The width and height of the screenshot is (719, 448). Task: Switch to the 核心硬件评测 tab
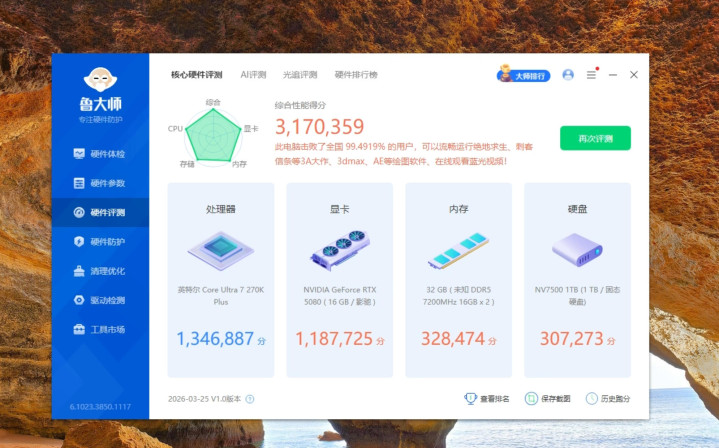197,75
